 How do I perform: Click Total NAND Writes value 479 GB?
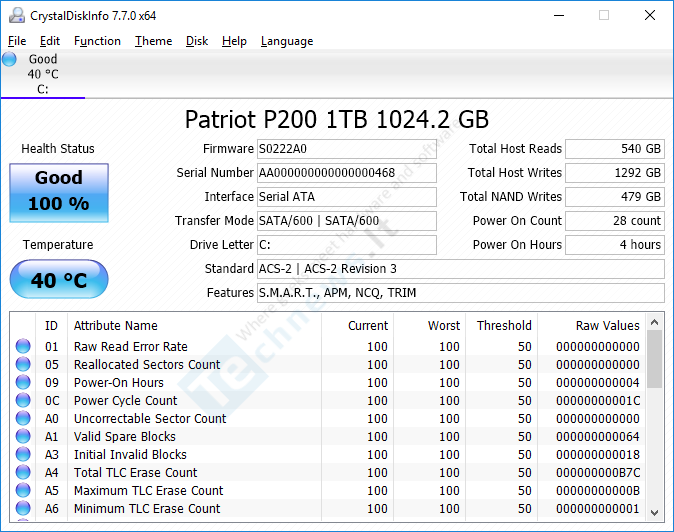tap(615, 197)
